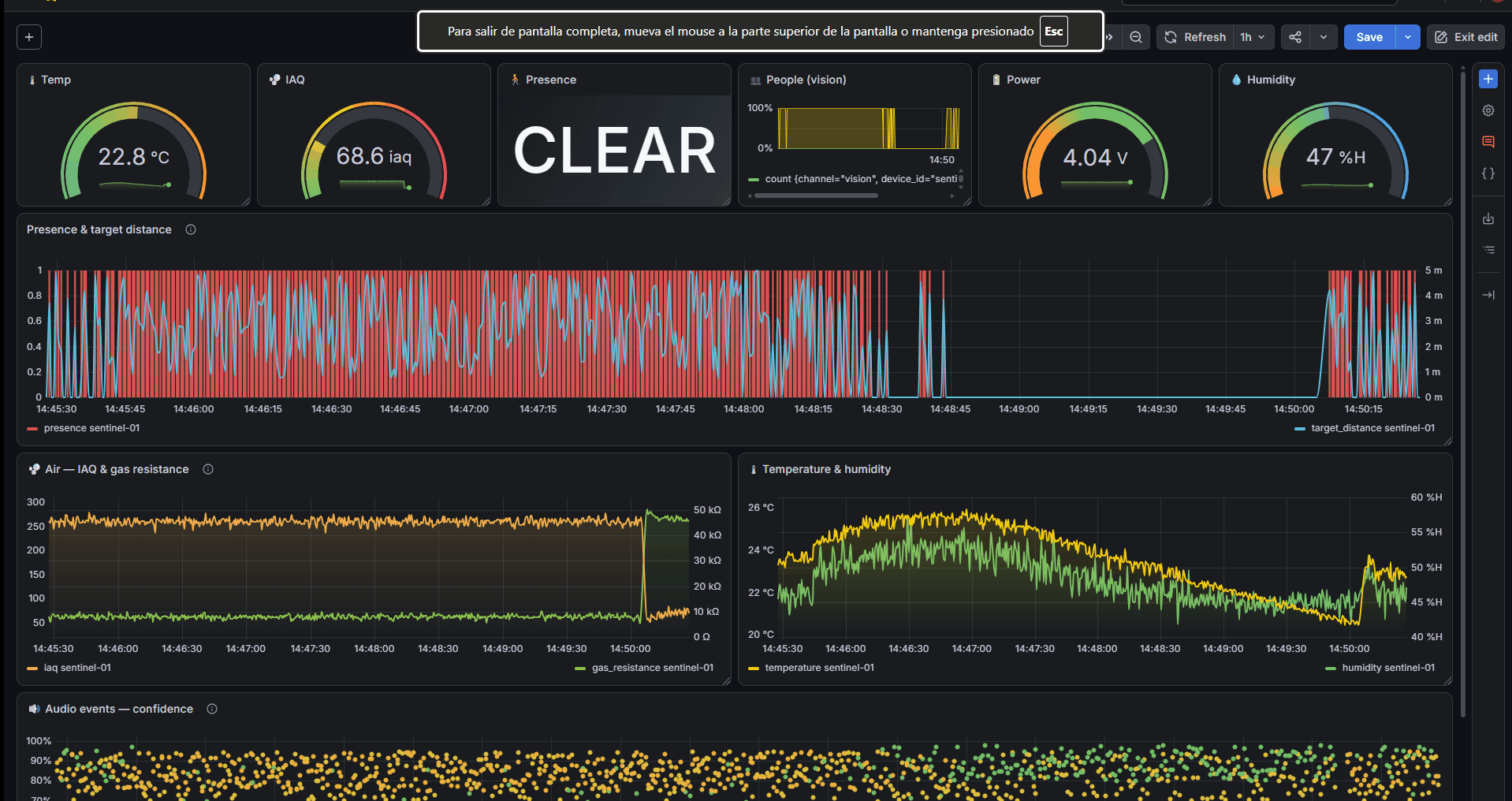This screenshot has width=1512, height=801.
Task: Toggle the target_distance sentinel-01 legend series
Action: 1372,428
